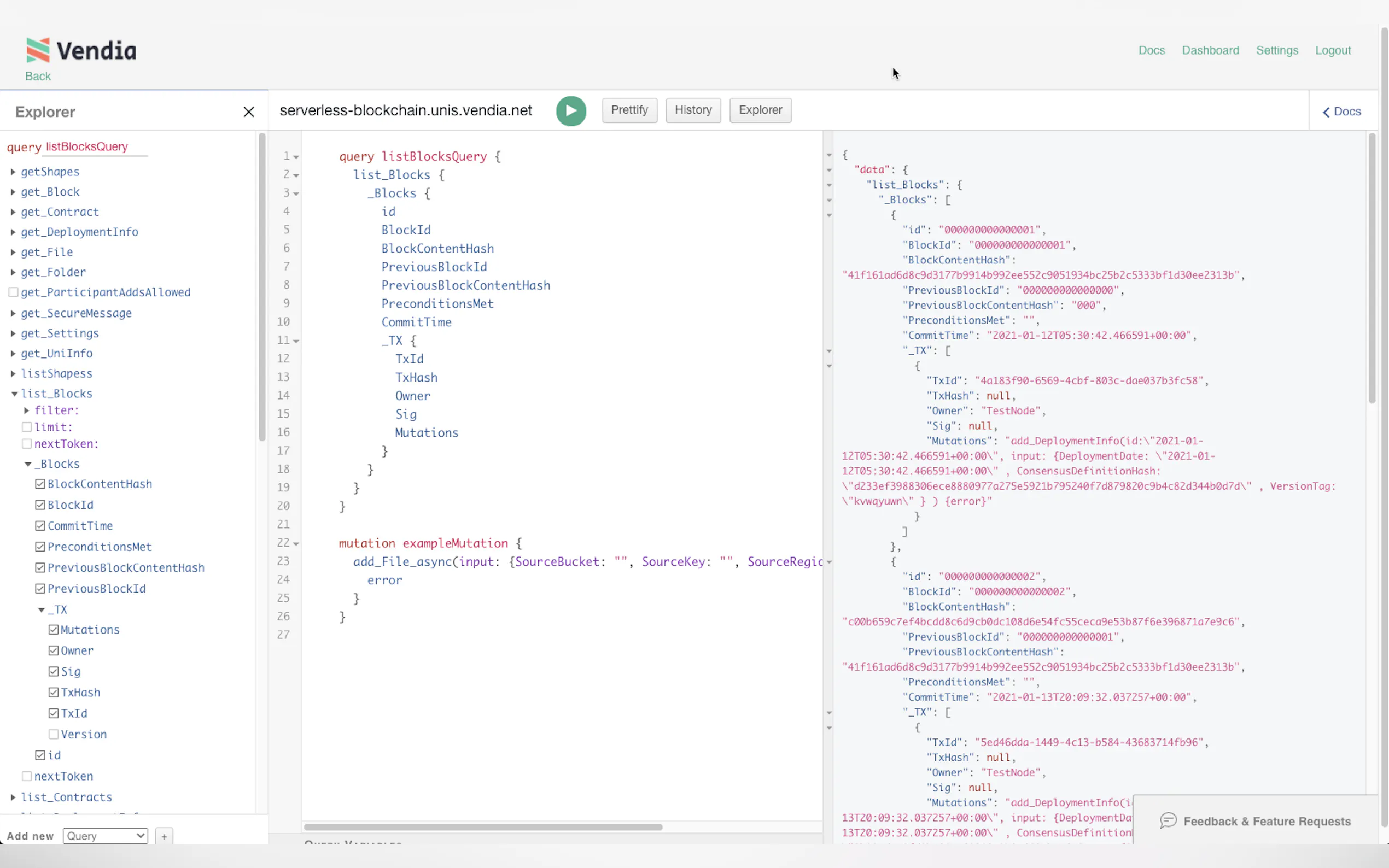This screenshot has width=1389, height=868.
Task: Fold line 11 _TX block in the editor
Action: tap(296, 341)
